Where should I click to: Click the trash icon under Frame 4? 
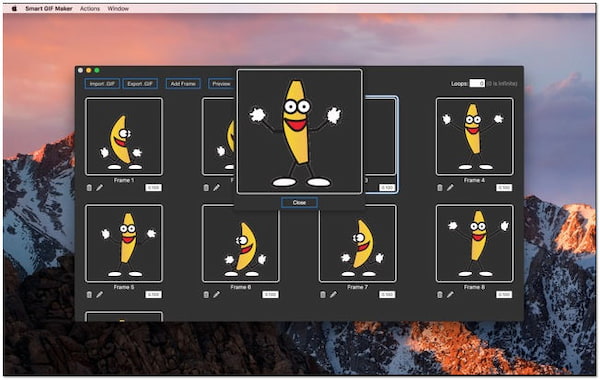point(440,188)
